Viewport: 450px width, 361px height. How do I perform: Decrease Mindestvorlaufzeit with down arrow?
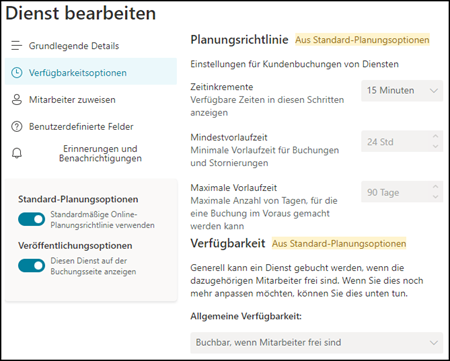coord(435,146)
